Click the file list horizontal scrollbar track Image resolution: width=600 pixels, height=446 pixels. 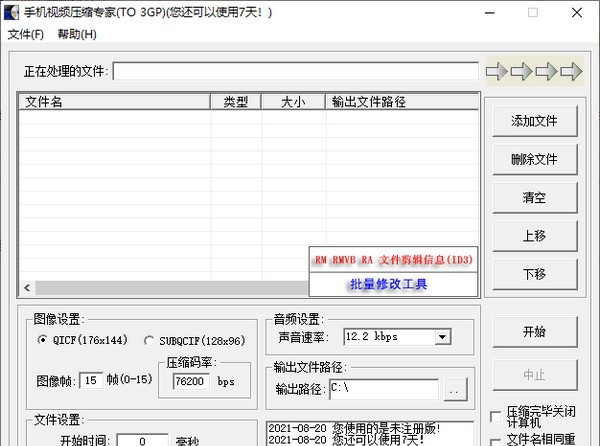171,288
